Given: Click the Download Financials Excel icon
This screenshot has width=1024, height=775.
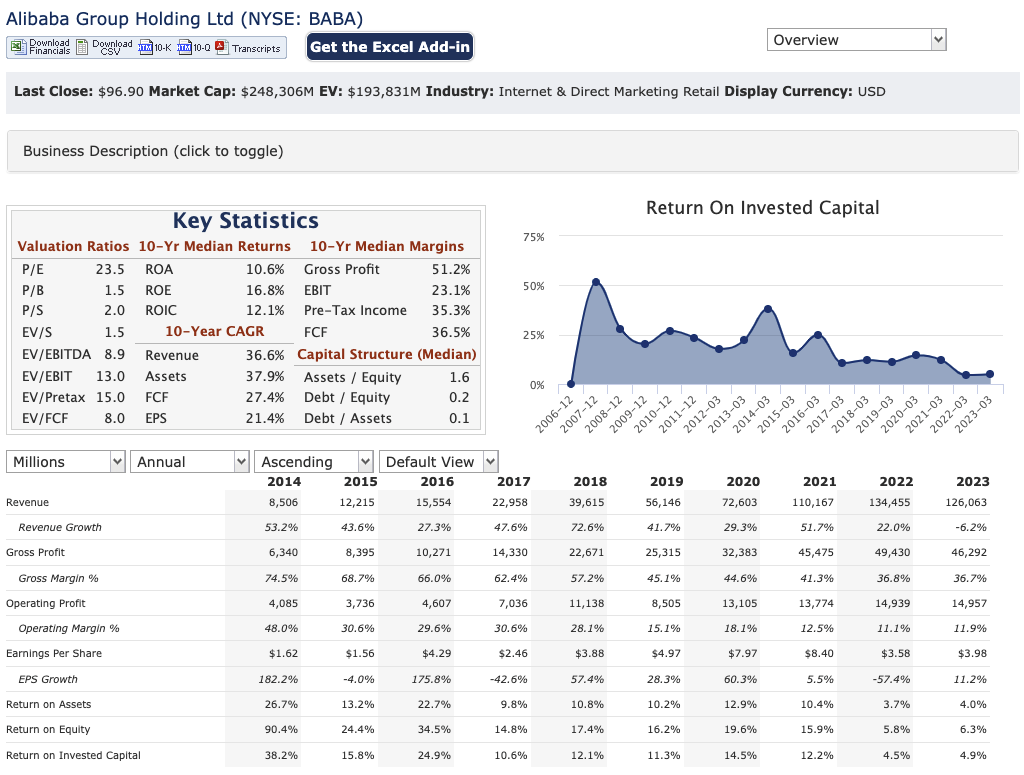Looking at the screenshot, I should 18,47.
